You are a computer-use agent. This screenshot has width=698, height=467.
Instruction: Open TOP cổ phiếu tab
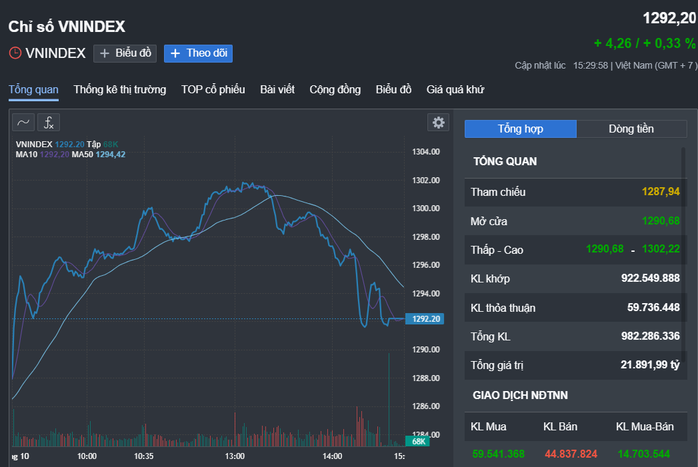pyautogui.click(x=213, y=89)
